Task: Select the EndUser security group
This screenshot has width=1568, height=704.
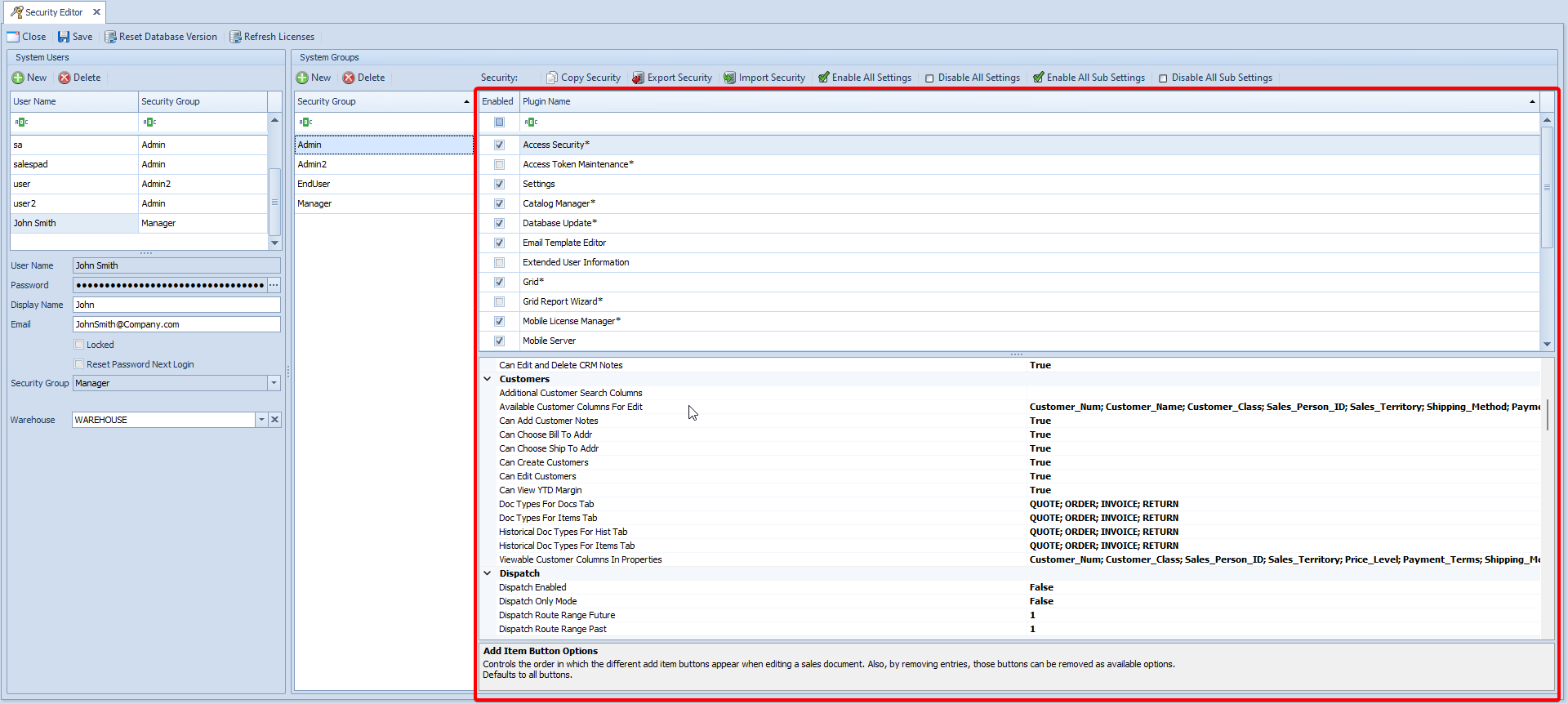Action: click(384, 185)
